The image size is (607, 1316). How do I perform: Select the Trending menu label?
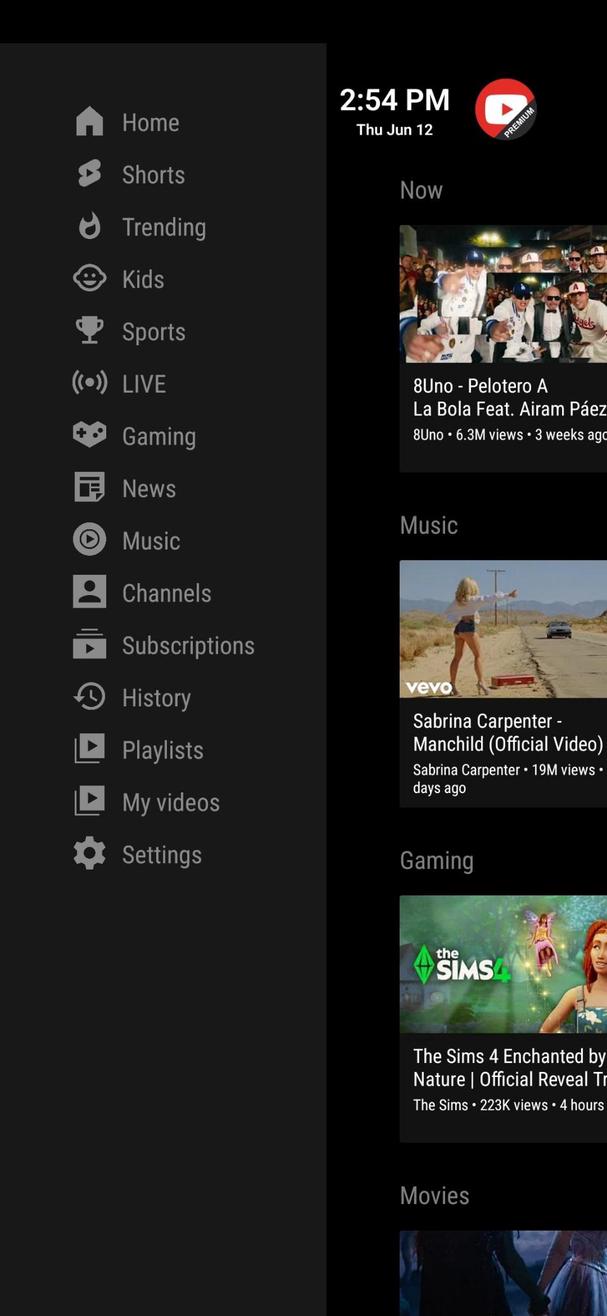click(x=164, y=227)
